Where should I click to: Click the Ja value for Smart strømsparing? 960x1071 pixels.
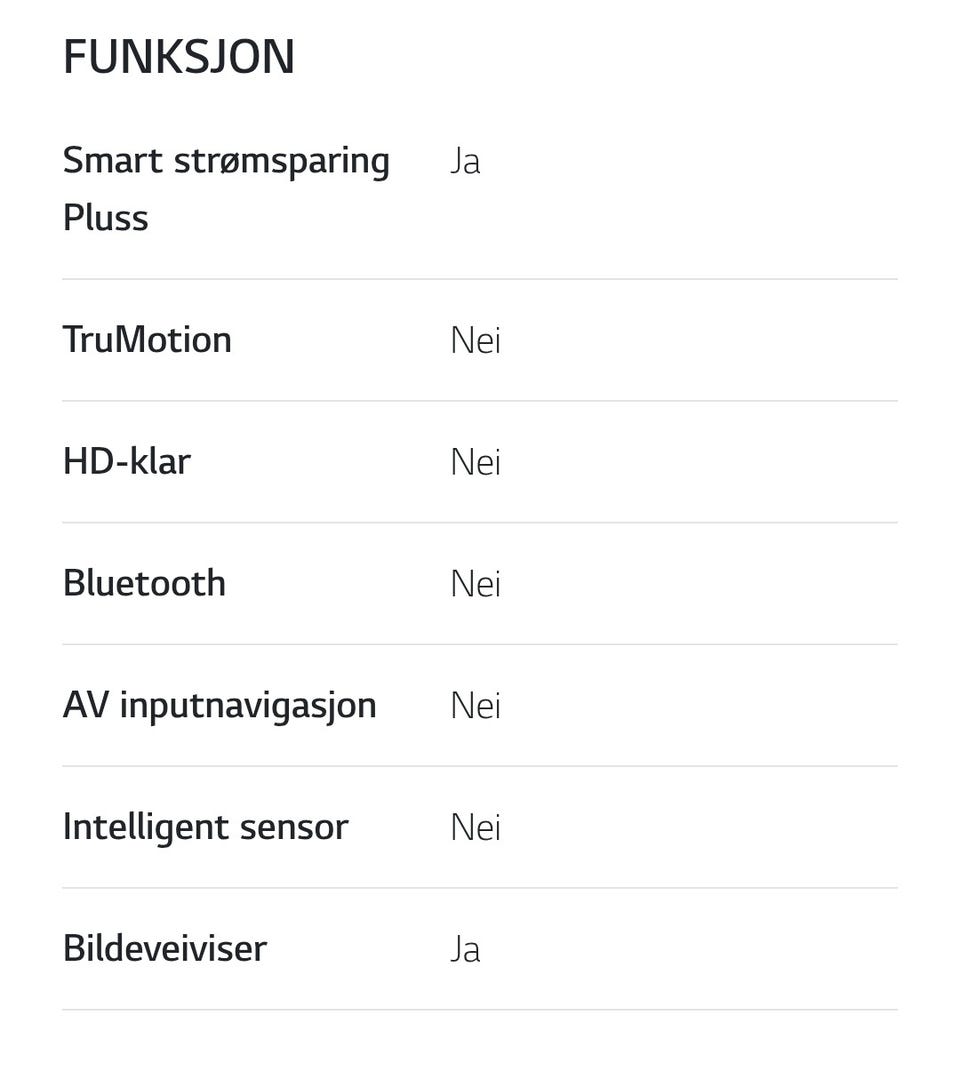click(x=465, y=160)
